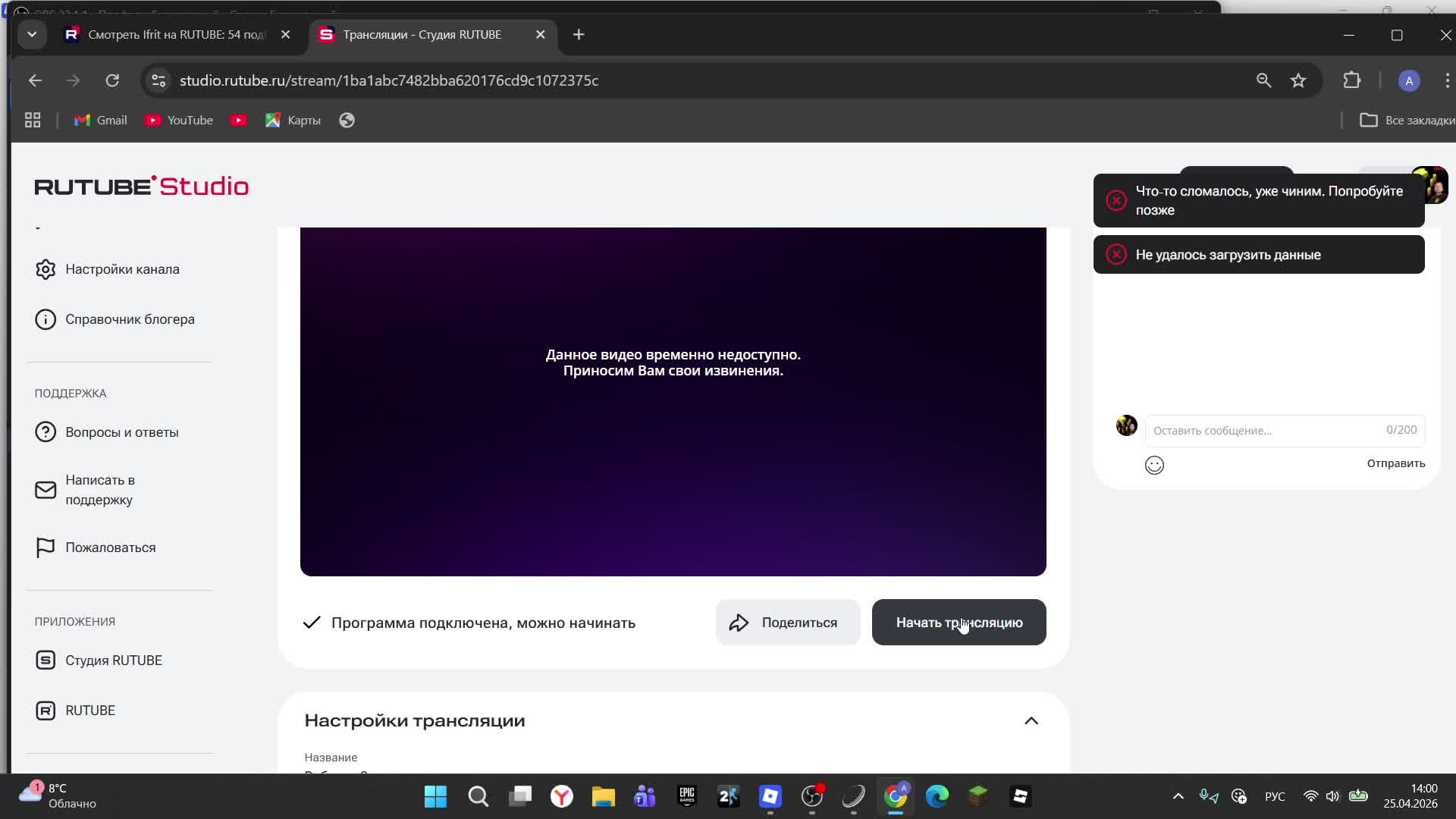The image size is (1456, 819).
Task: Click the Пожаловаться flag icon
Action: [x=45, y=547]
